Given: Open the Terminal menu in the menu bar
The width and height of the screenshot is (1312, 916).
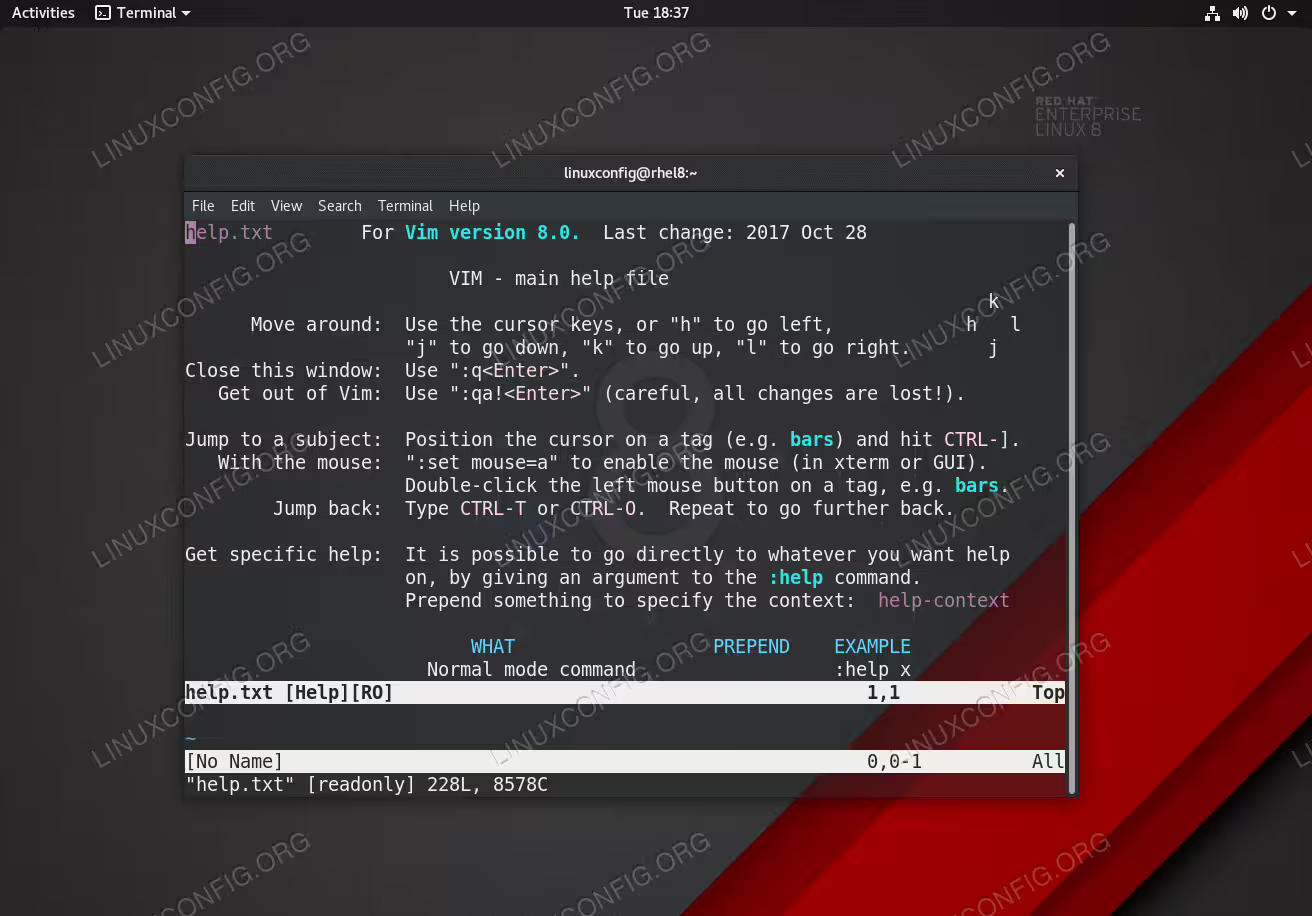Looking at the screenshot, I should pos(405,206).
